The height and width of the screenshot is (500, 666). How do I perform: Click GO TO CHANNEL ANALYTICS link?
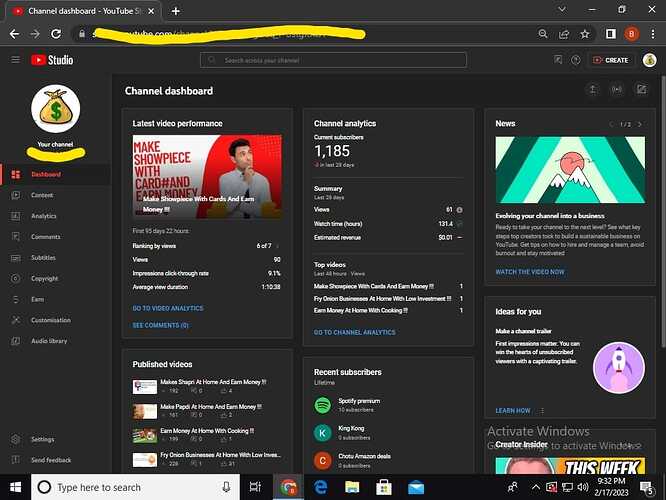pos(355,332)
